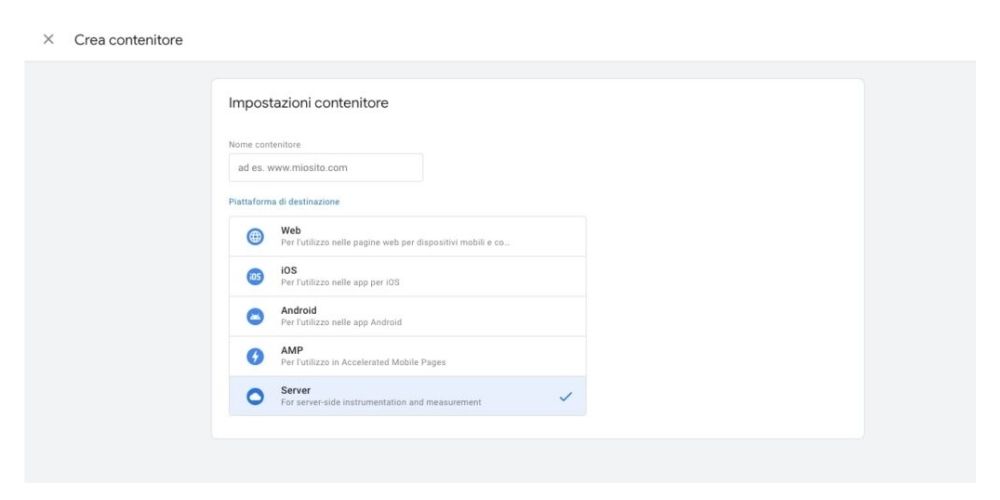The width and height of the screenshot is (1000, 500).
Task: Click "For server-side instrumentation and measurement" text
Action: [x=381, y=402]
